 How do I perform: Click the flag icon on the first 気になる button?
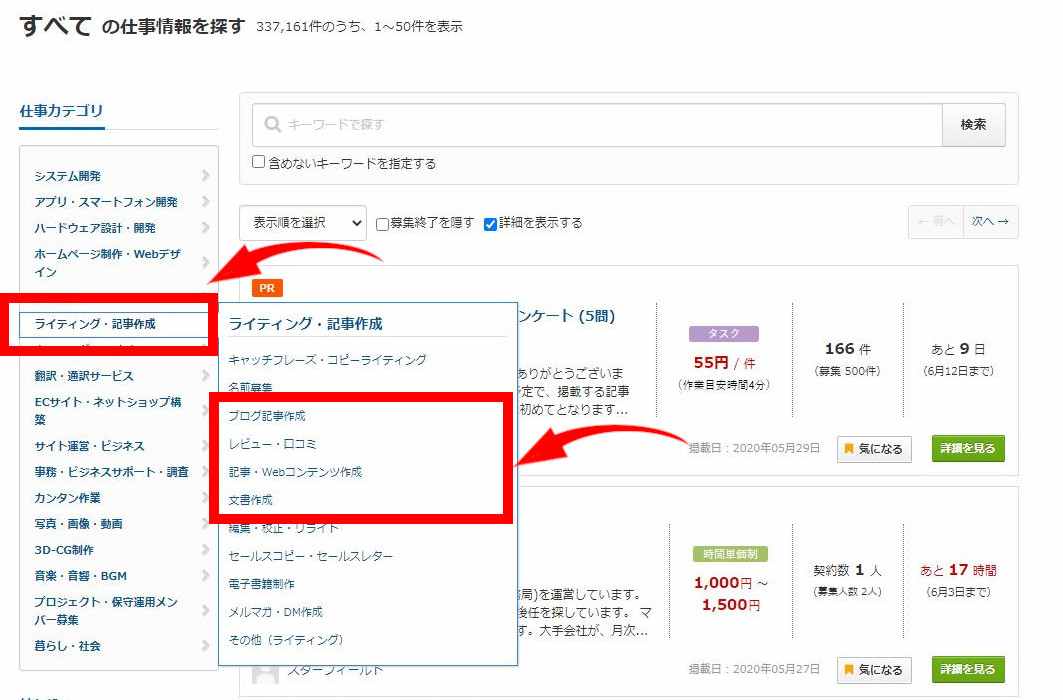848,449
